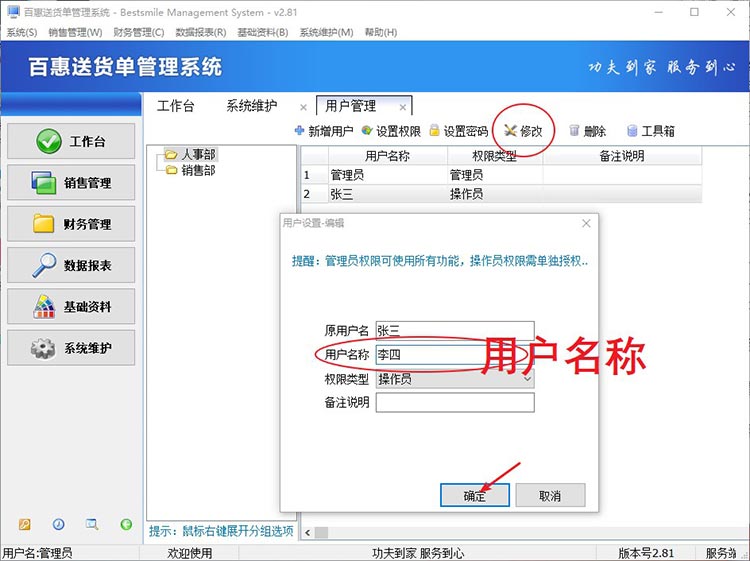Open 设置权限 from the toolbar
Image resolution: width=750 pixels, height=561 pixels.
391,131
